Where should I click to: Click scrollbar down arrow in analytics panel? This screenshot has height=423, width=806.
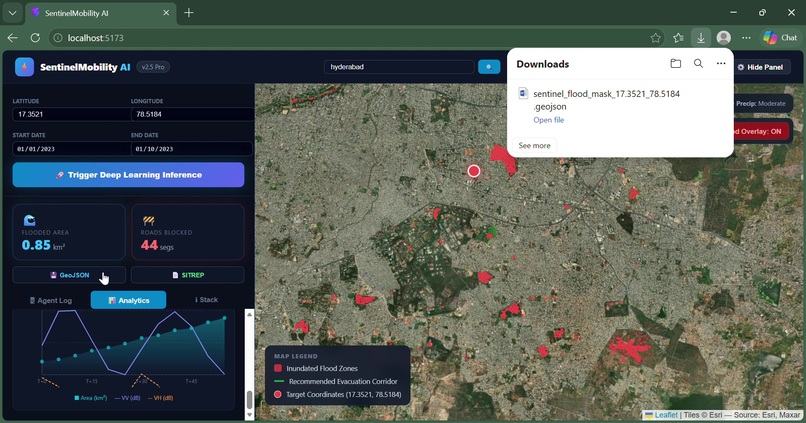[249, 415]
